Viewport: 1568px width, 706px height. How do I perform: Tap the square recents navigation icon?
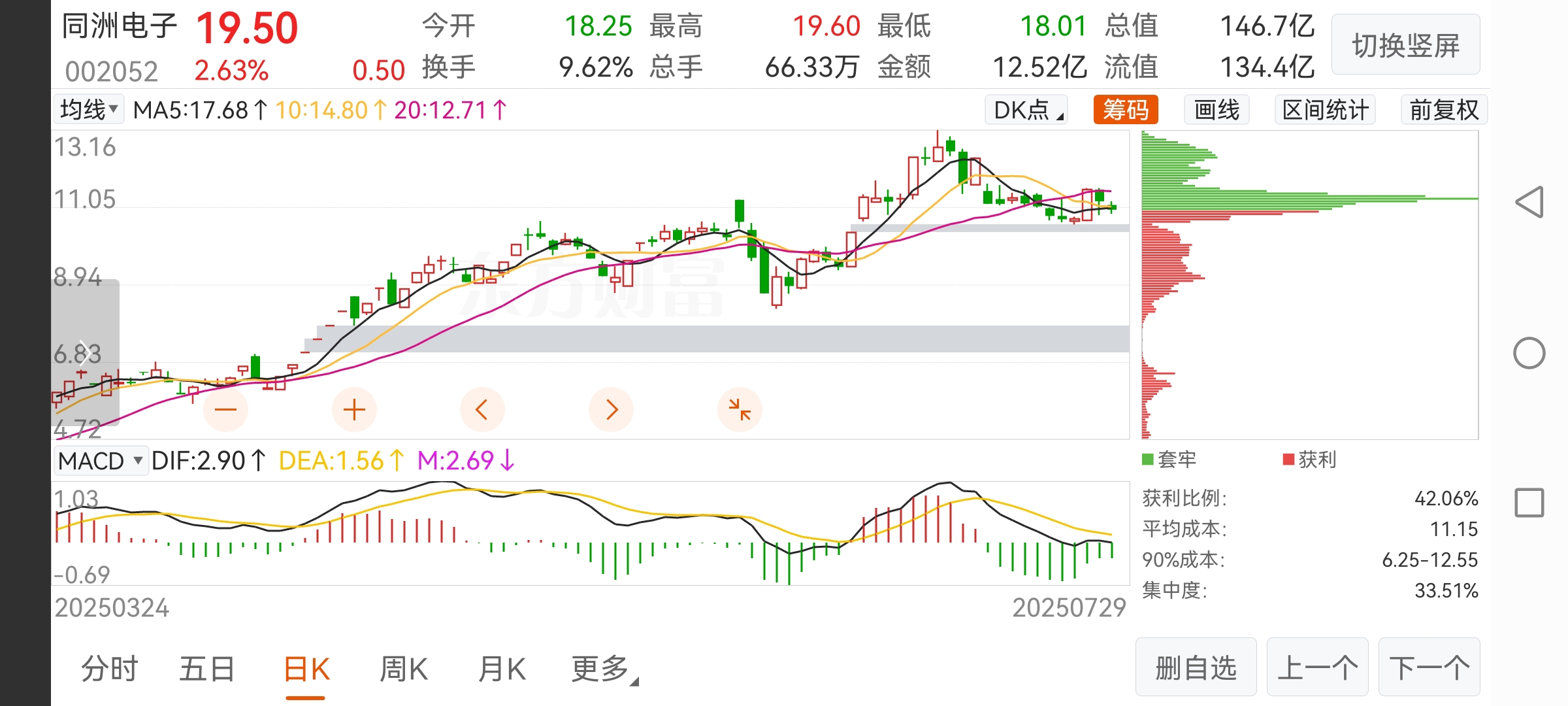tap(1529, 503)
